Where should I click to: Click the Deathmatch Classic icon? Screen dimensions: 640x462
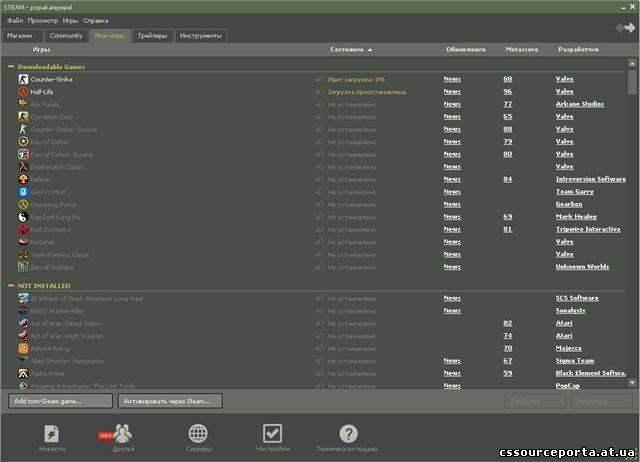tap(23, 167)
